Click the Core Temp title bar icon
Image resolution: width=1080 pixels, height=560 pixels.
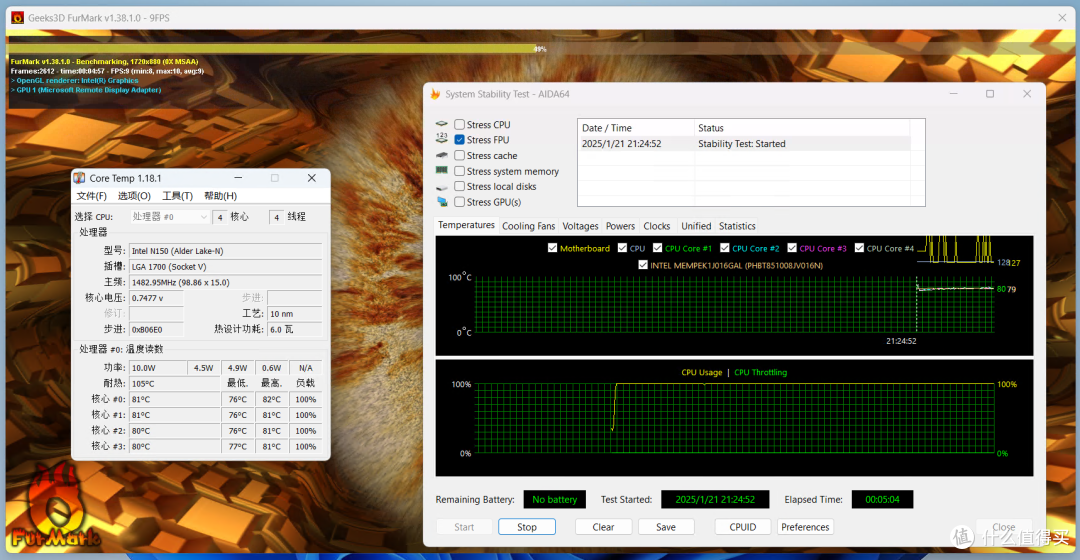[80, 178]
